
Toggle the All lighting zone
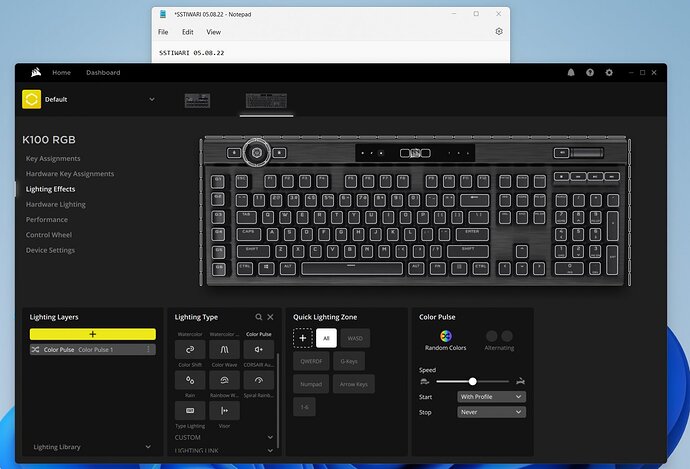(326, 338)
